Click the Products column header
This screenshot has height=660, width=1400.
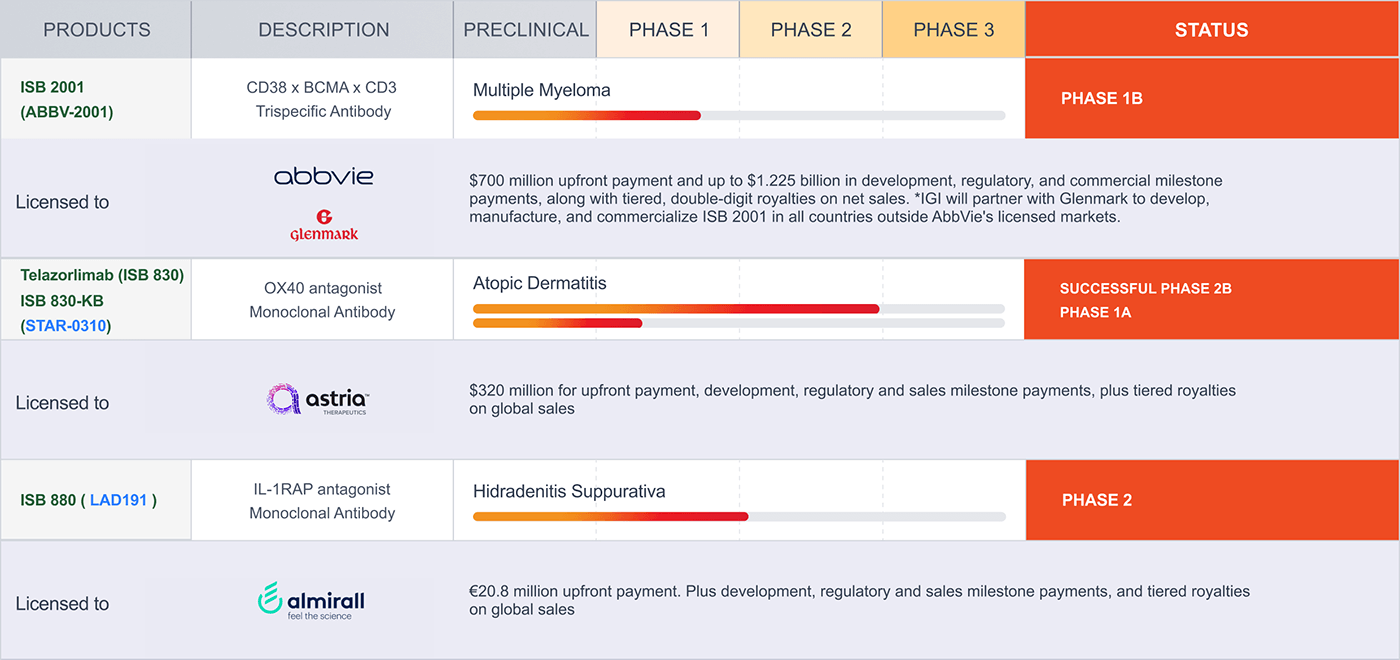(96, 30)
